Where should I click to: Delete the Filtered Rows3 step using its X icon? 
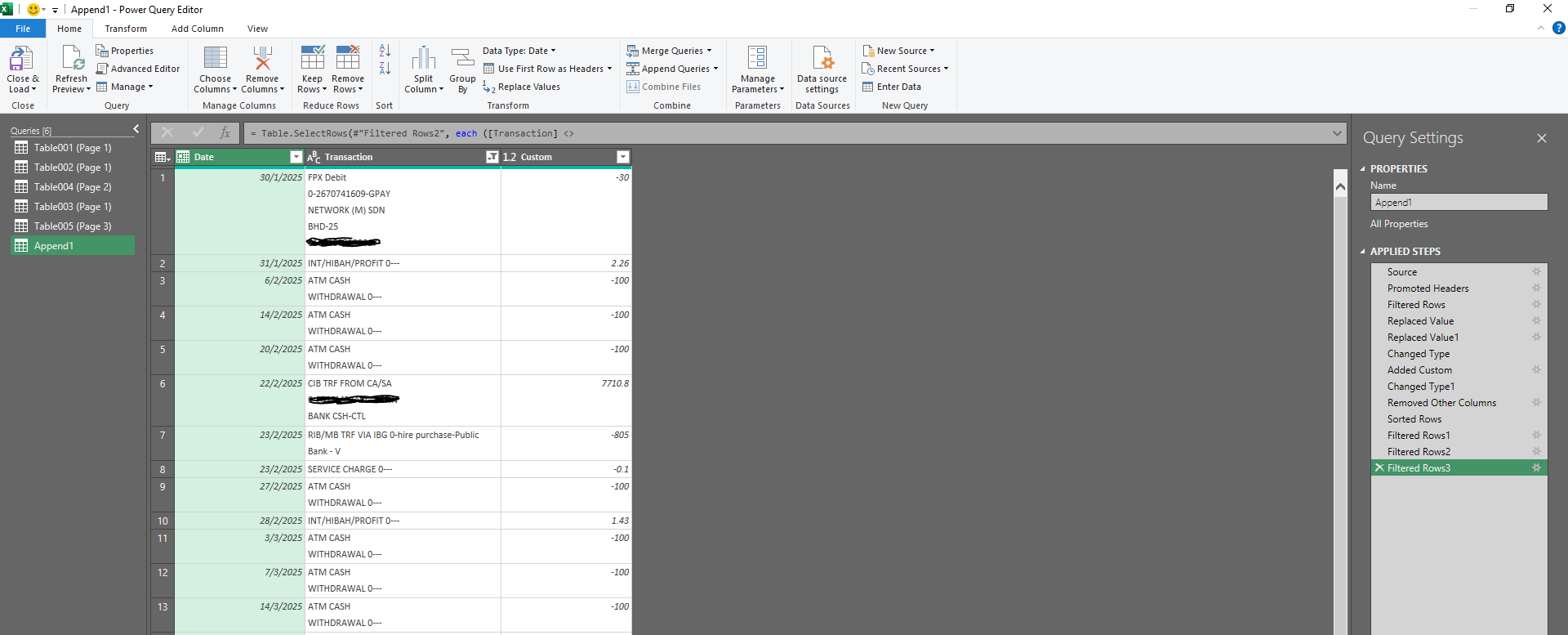(1379, 468)
